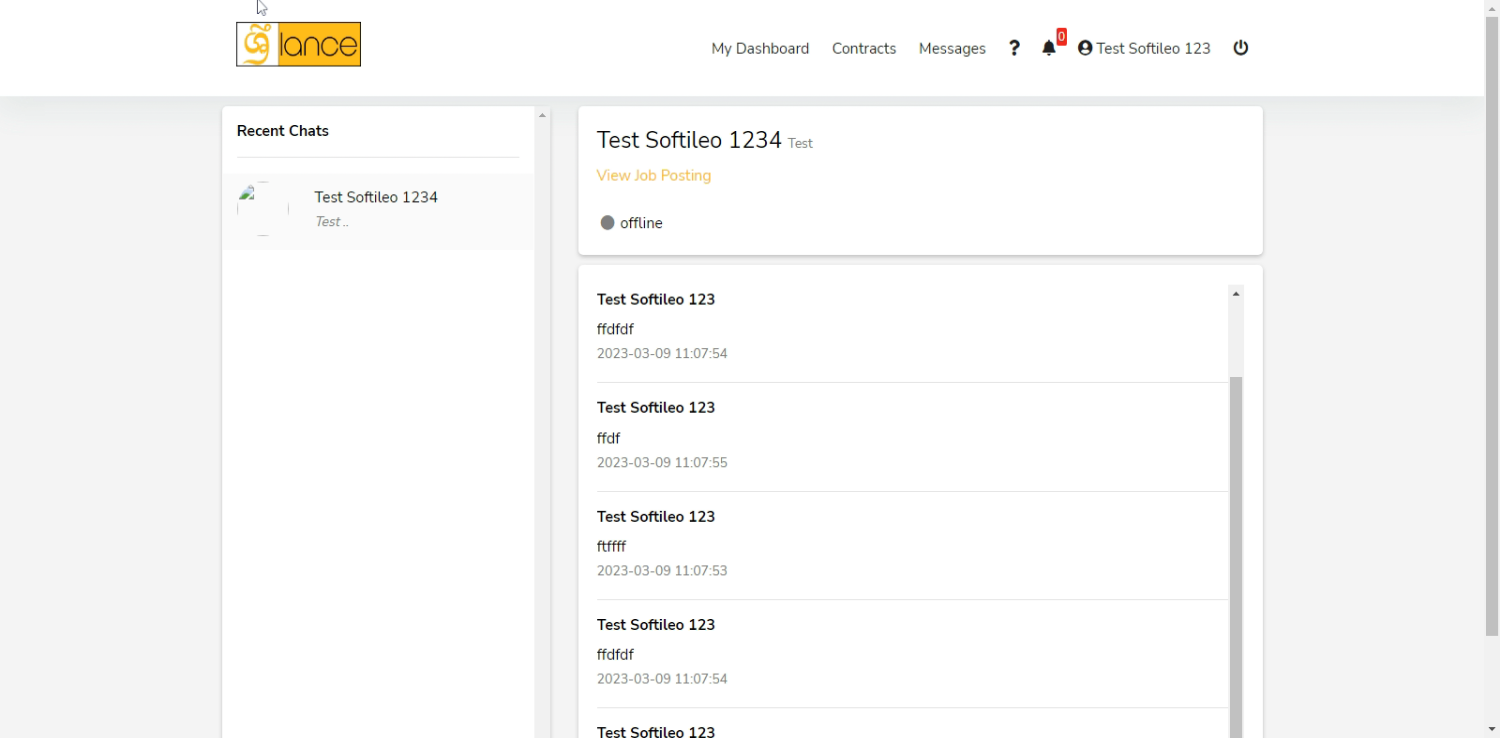
Task: Click the red notification count badge
Action: click(1061, 37)
